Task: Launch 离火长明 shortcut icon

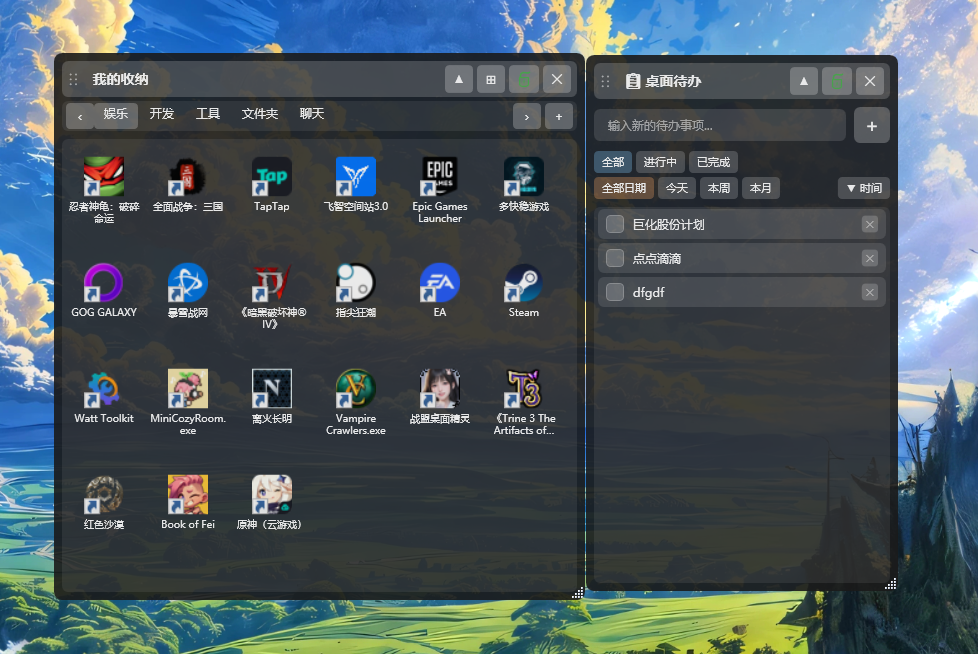Action: point(271,389)
